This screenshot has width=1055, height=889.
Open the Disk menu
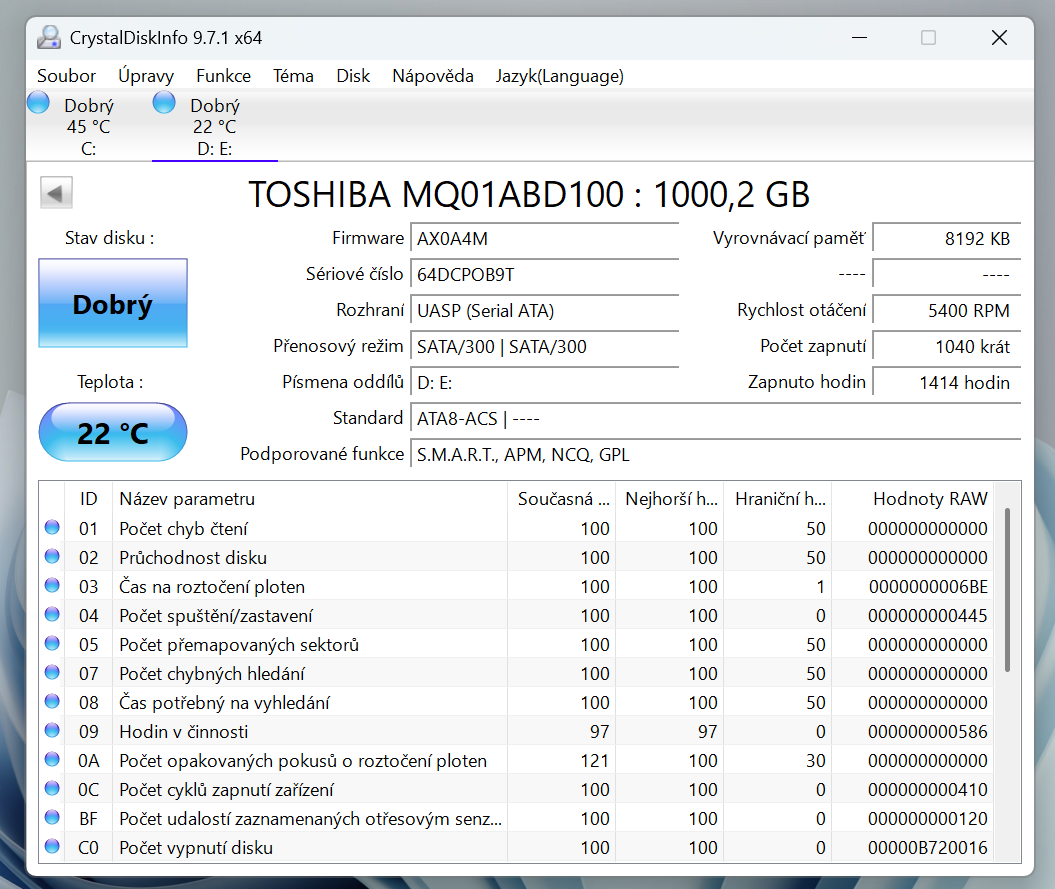[353, 75]
